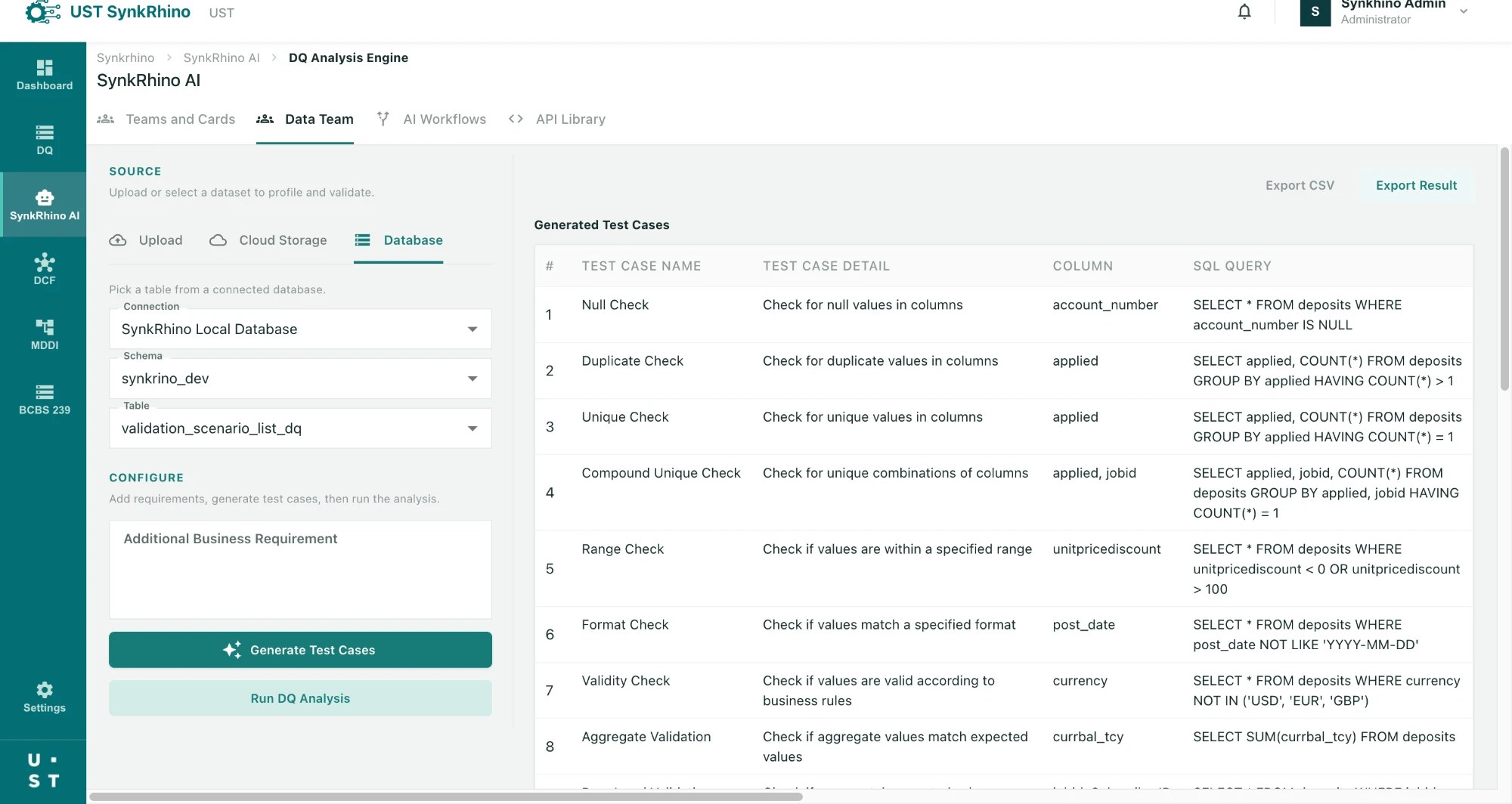The image size is (1512, 804).
Task: Click Export Result button
Action: point(1416,185)
